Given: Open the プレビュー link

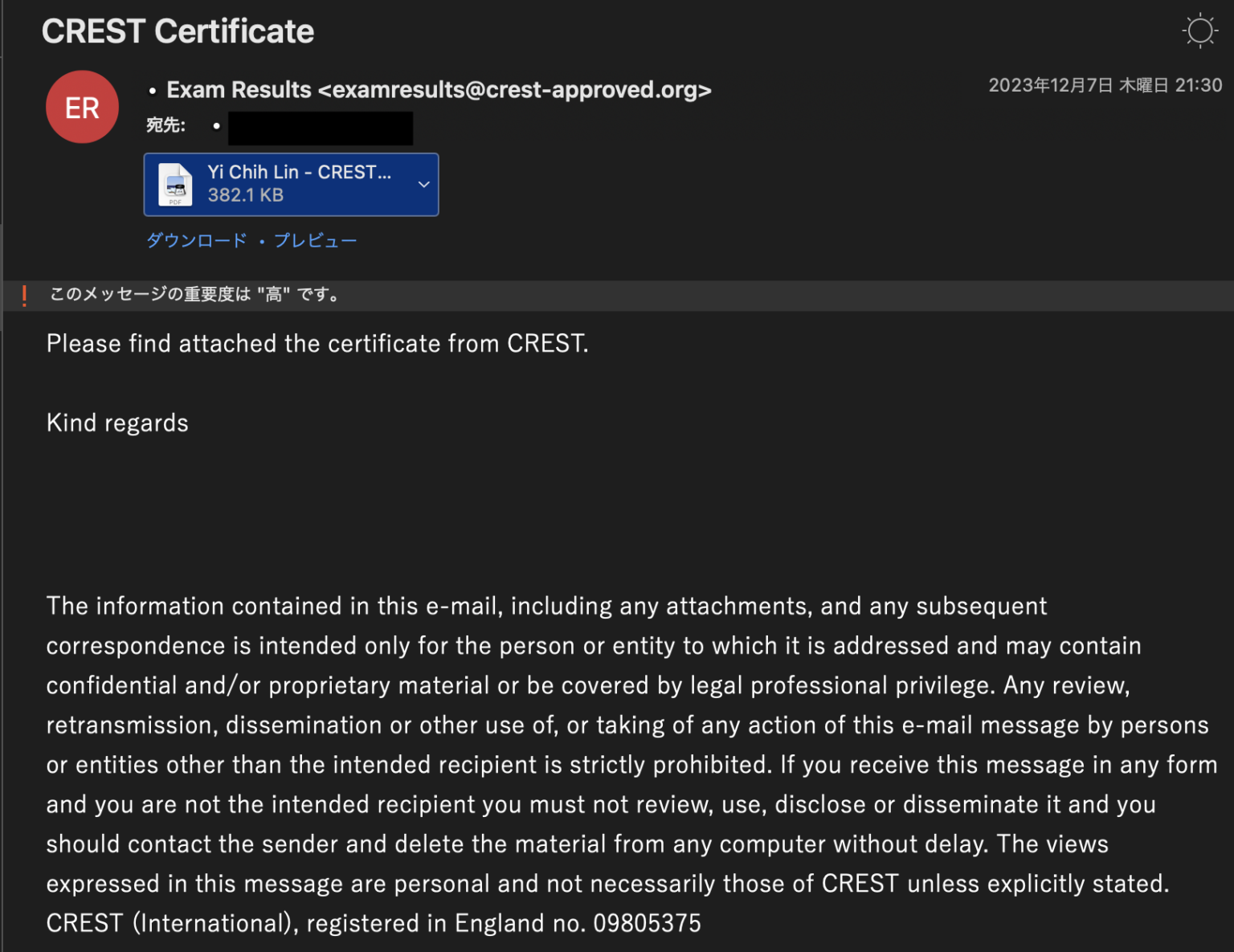Looking at the screenshot, I should click(315, 239).
